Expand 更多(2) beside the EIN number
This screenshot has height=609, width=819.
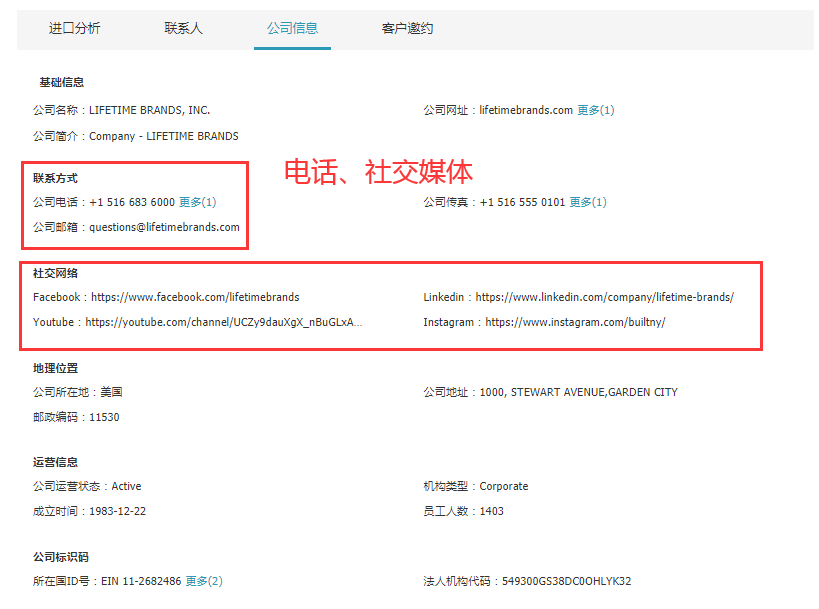click(x=204, y=581)
